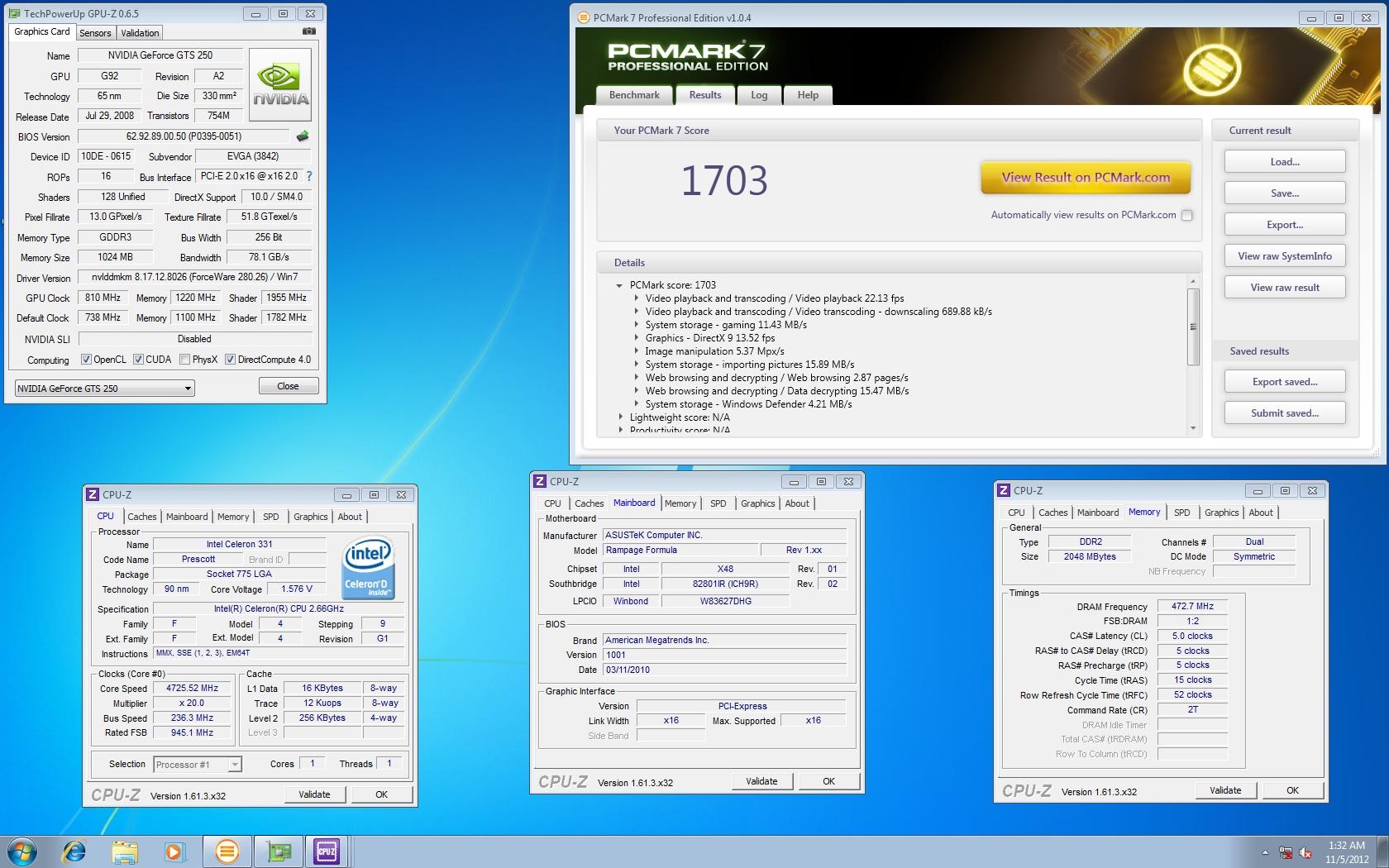Expand the Windows Defender 4.21 MB/s row
This screenshot has height=868, width=1389.
click(636, 404)
